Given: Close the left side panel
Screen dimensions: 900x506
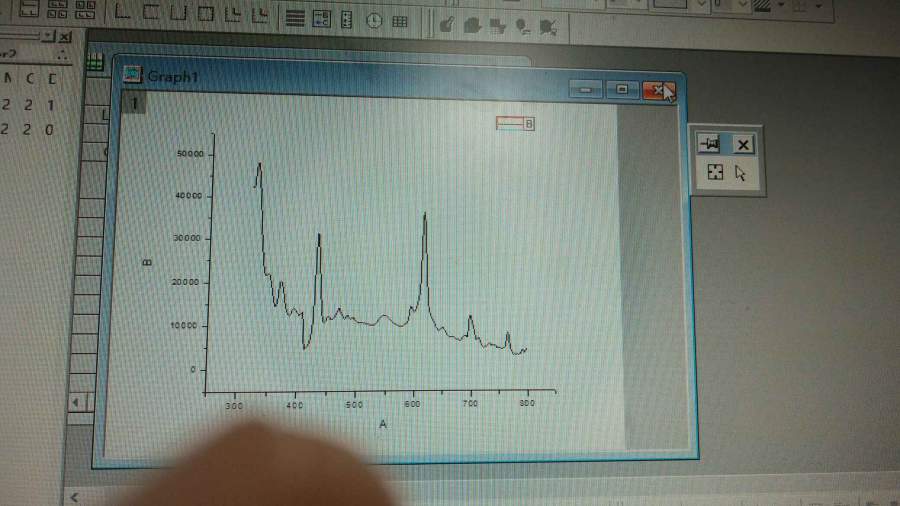Looking at the screenshot, I should tap(65, 37).
